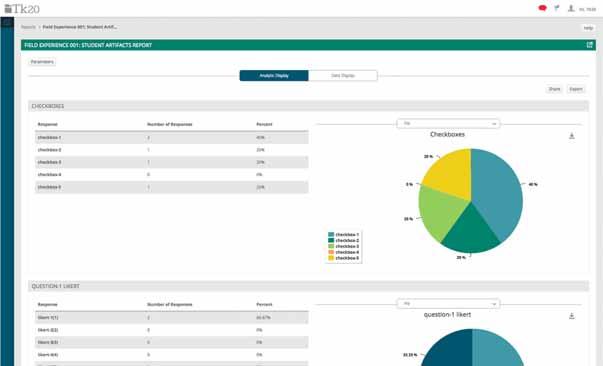Open the chart type dropdown for Checkboxes
Image resolution: width=603 pixels, height=366 pixels.
click(448, 124)
